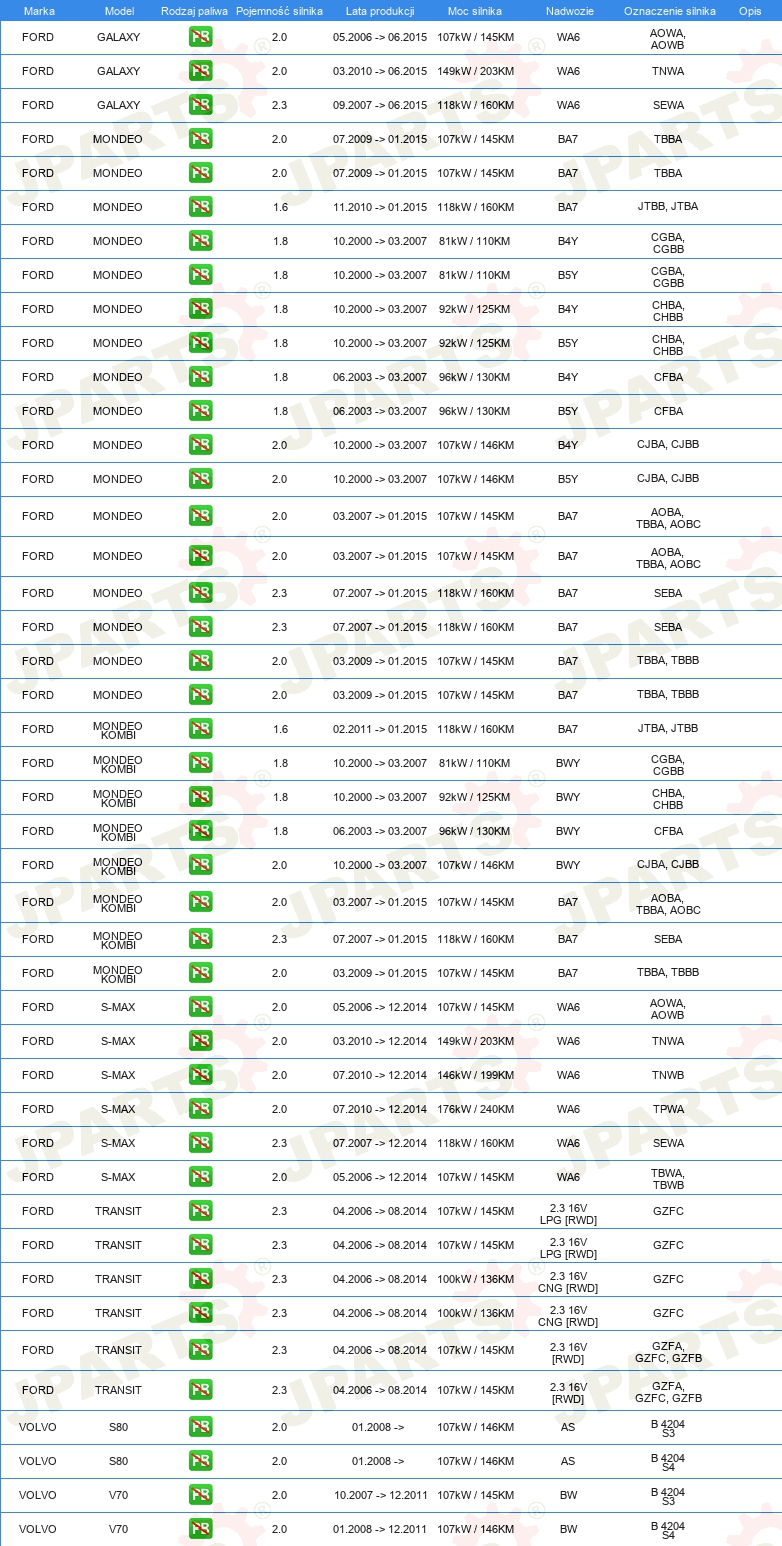Click fuel icon in Mondeo Kombi 1.6 row
782x1546 pixels.
pos(201,729)
